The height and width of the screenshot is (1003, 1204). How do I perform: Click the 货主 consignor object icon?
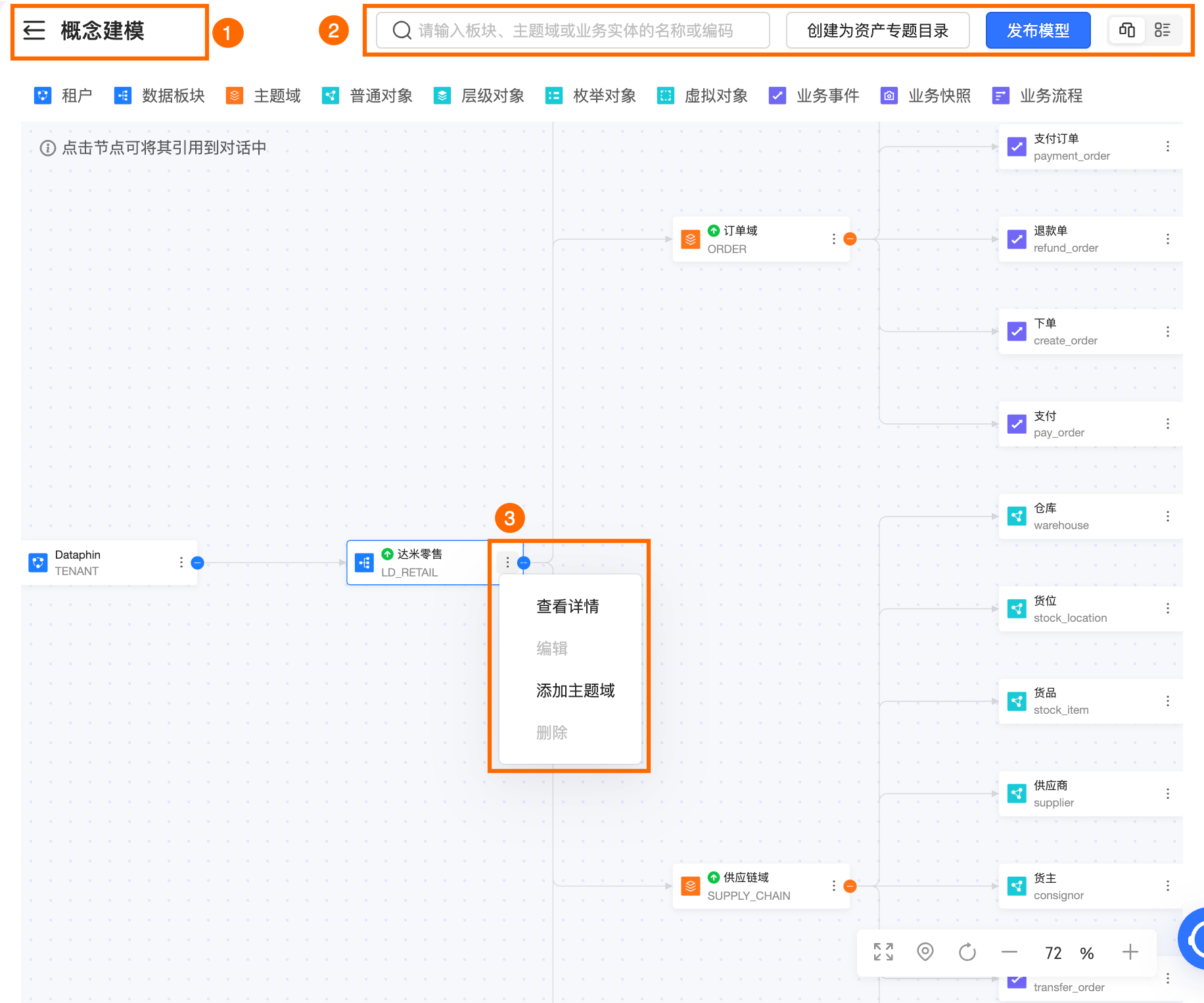[x=1017, y=886]
